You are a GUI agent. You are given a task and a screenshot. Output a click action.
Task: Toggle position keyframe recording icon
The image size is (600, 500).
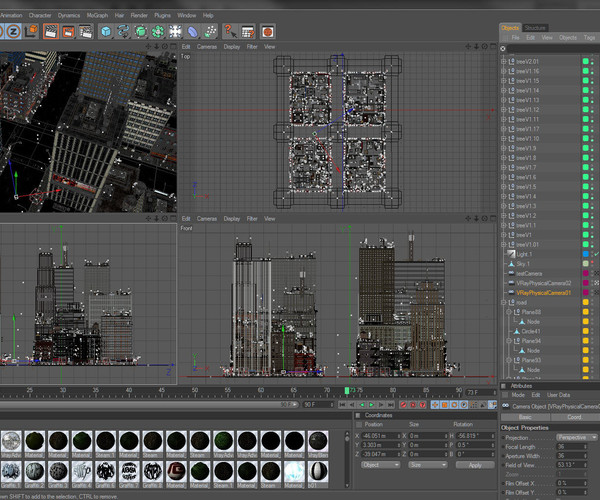click(435, 404)
